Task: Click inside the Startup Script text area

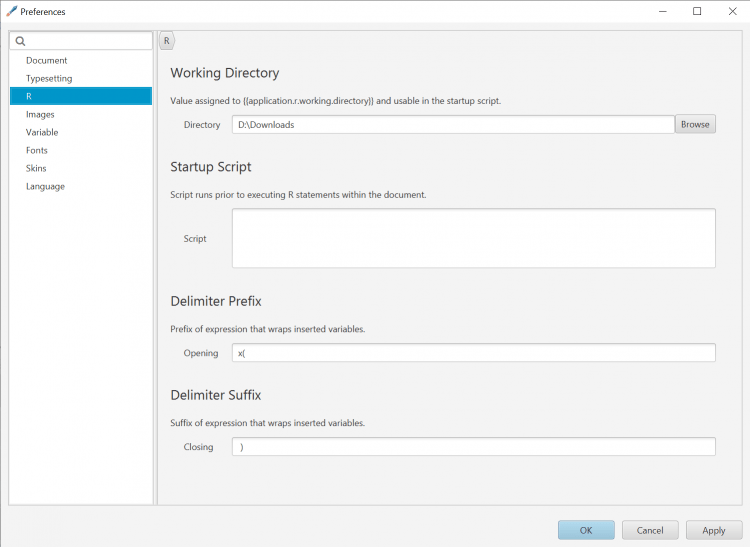Action: coord(473,238)
